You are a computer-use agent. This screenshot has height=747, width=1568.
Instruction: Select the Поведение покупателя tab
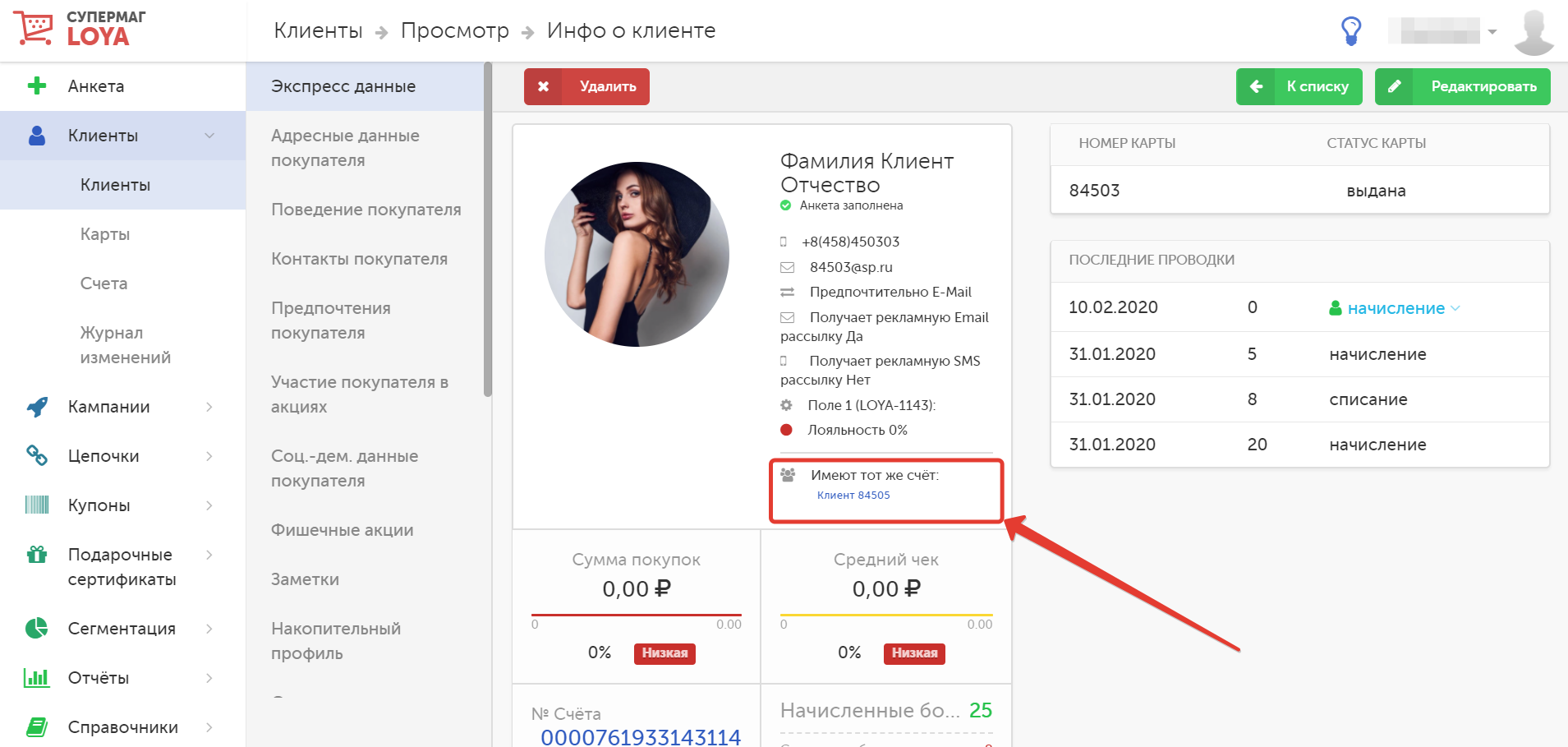point(366,210)
